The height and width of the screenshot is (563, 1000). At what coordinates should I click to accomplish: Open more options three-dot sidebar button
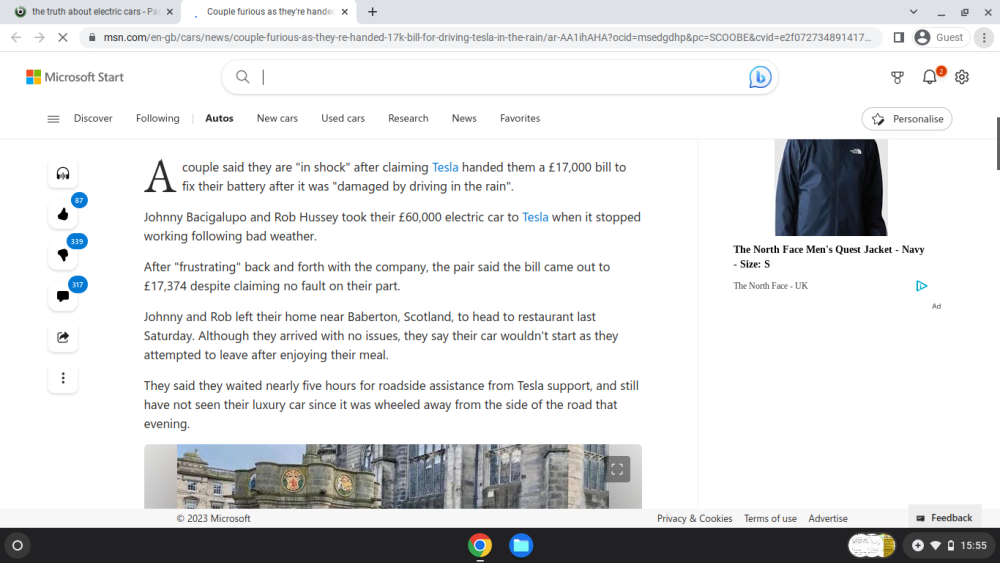click(62, 378)
